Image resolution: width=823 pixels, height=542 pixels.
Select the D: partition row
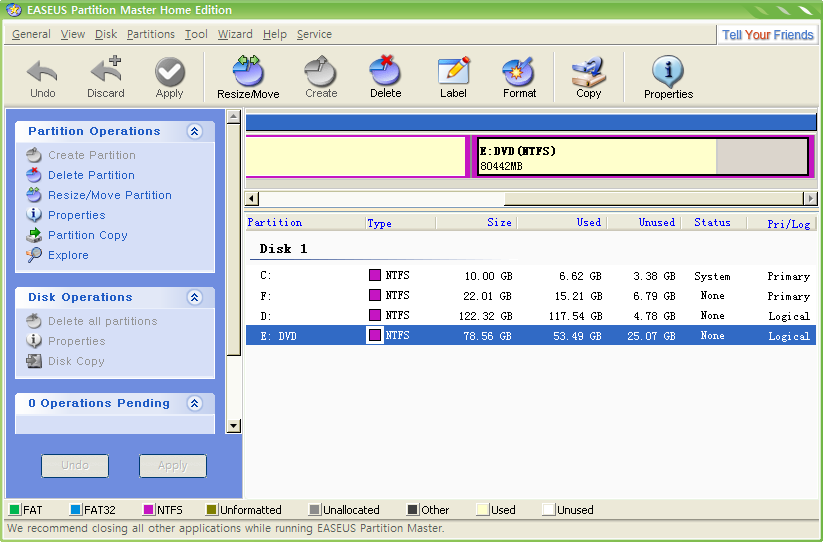(531, 315)
